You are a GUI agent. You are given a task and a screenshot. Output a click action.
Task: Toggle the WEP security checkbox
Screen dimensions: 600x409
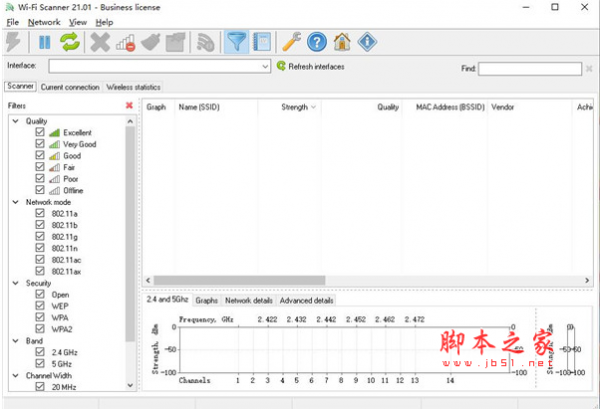coord(40,306)
